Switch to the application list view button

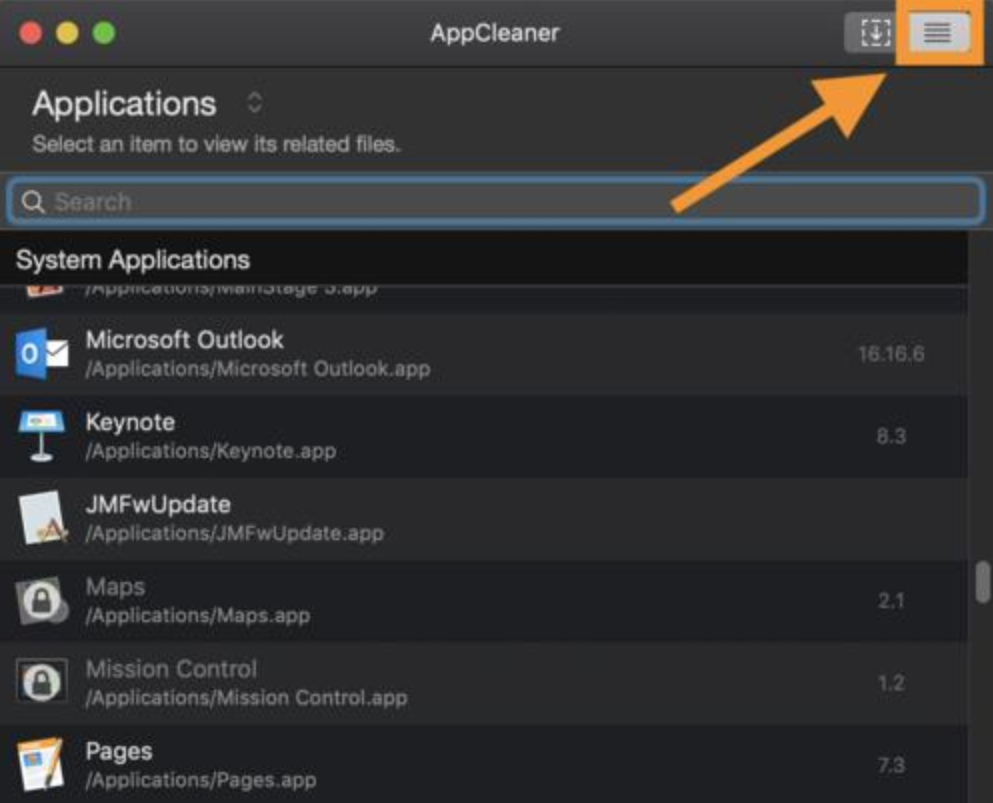click(x=937, y=33)
